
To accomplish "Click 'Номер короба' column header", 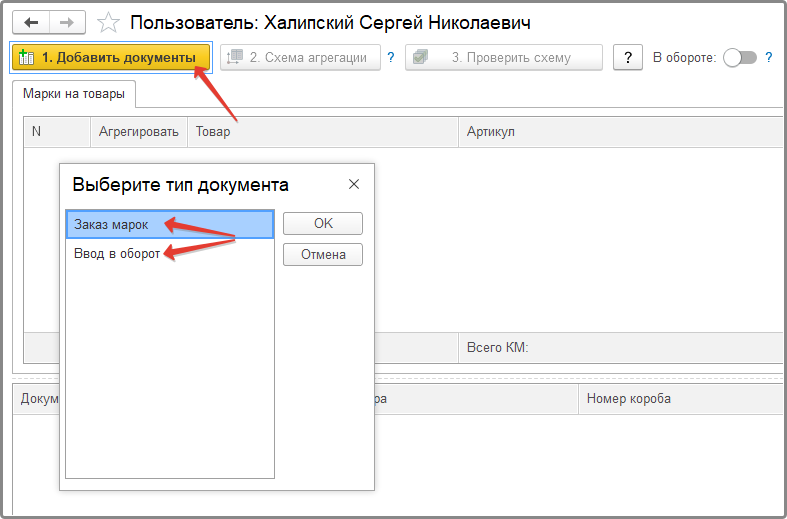I will (x=681, y=399).
